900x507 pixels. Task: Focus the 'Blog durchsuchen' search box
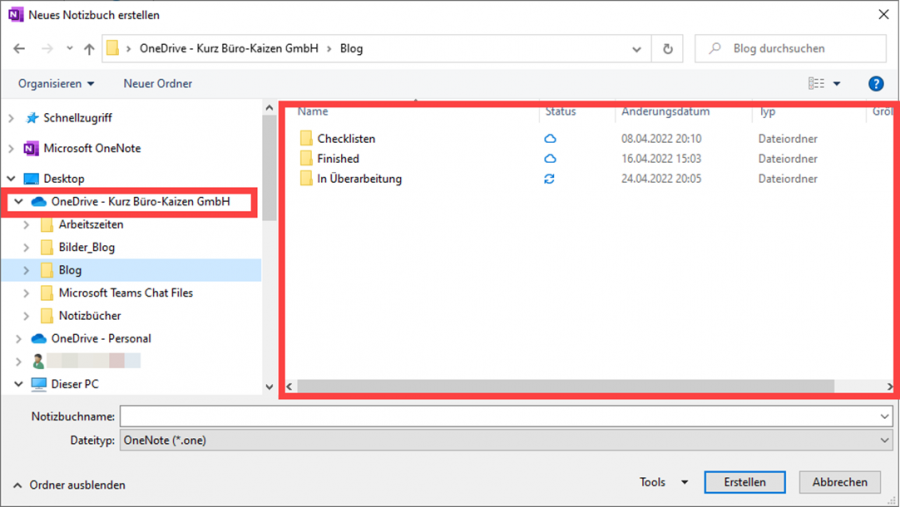(790, 49)
